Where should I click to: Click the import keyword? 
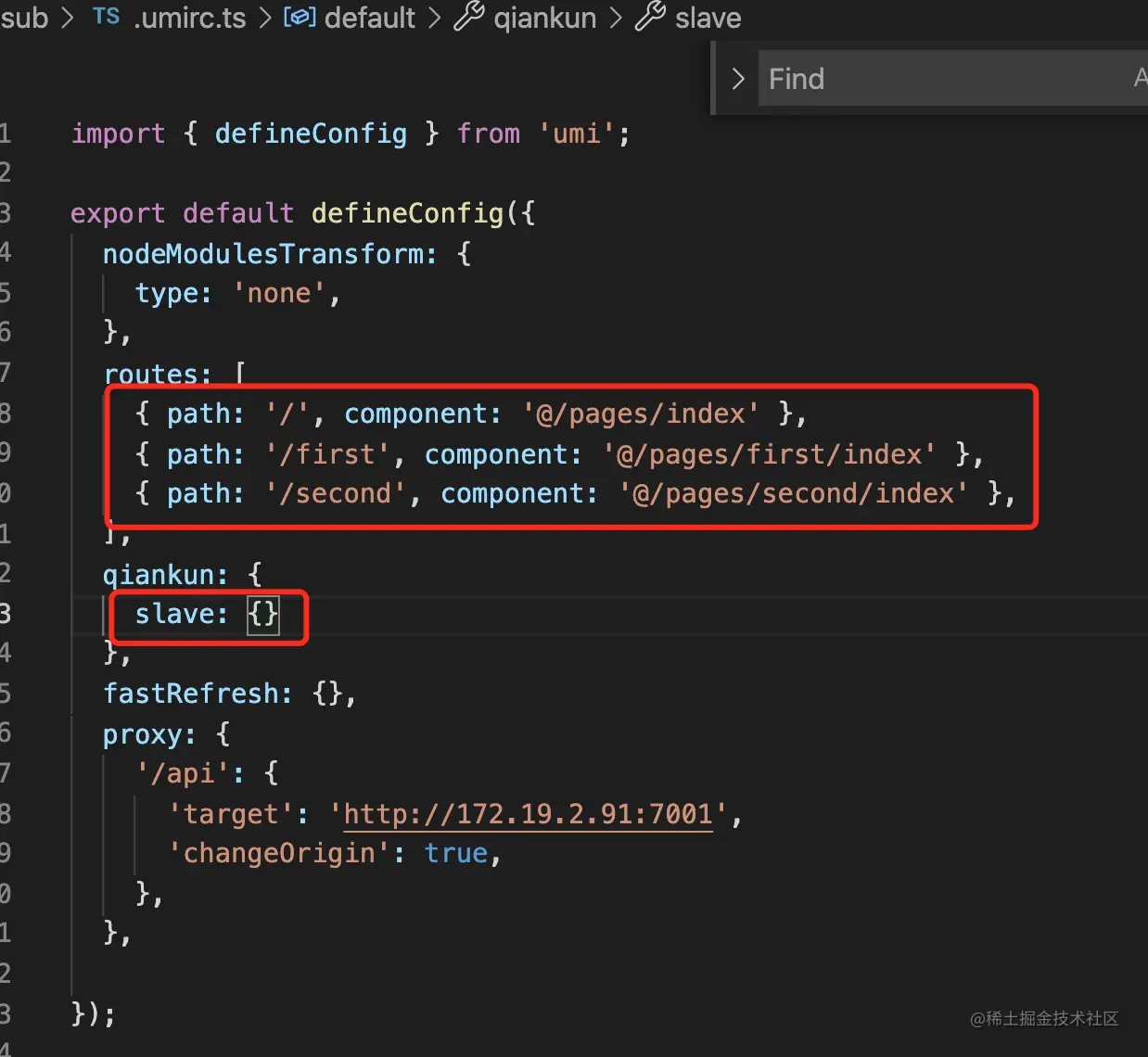119,134
